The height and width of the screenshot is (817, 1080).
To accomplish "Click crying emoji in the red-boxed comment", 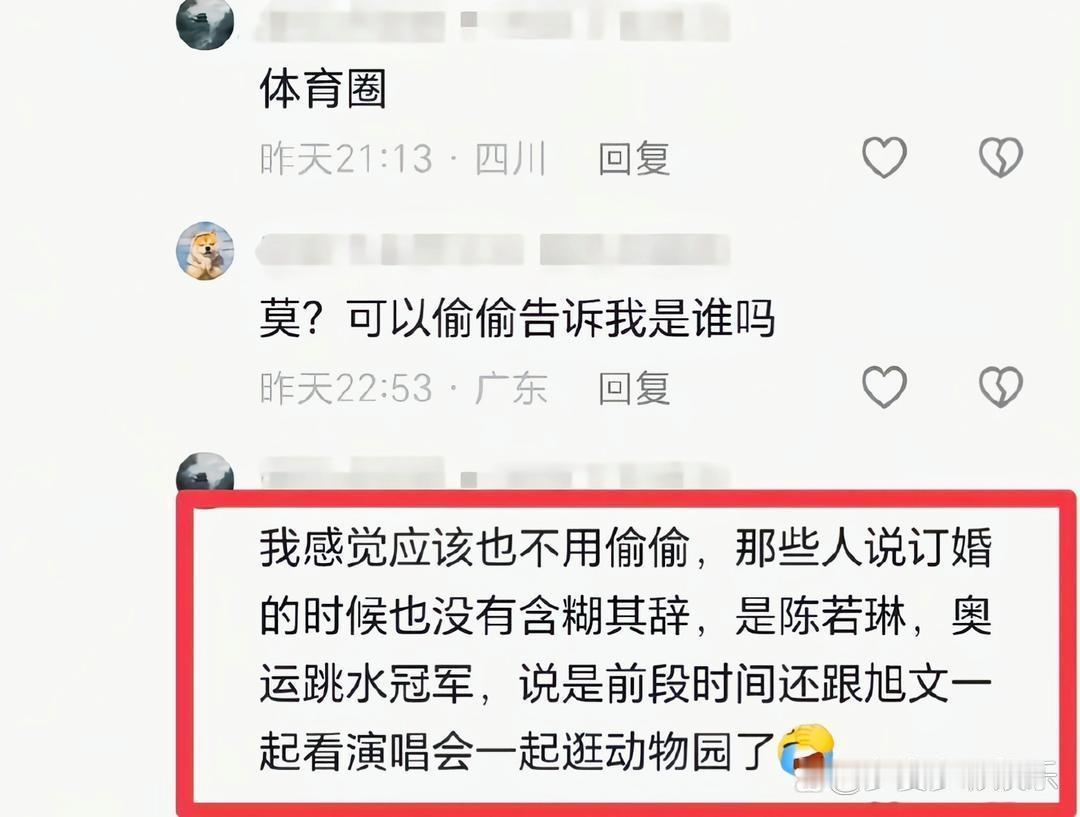I will click(806, 751).
